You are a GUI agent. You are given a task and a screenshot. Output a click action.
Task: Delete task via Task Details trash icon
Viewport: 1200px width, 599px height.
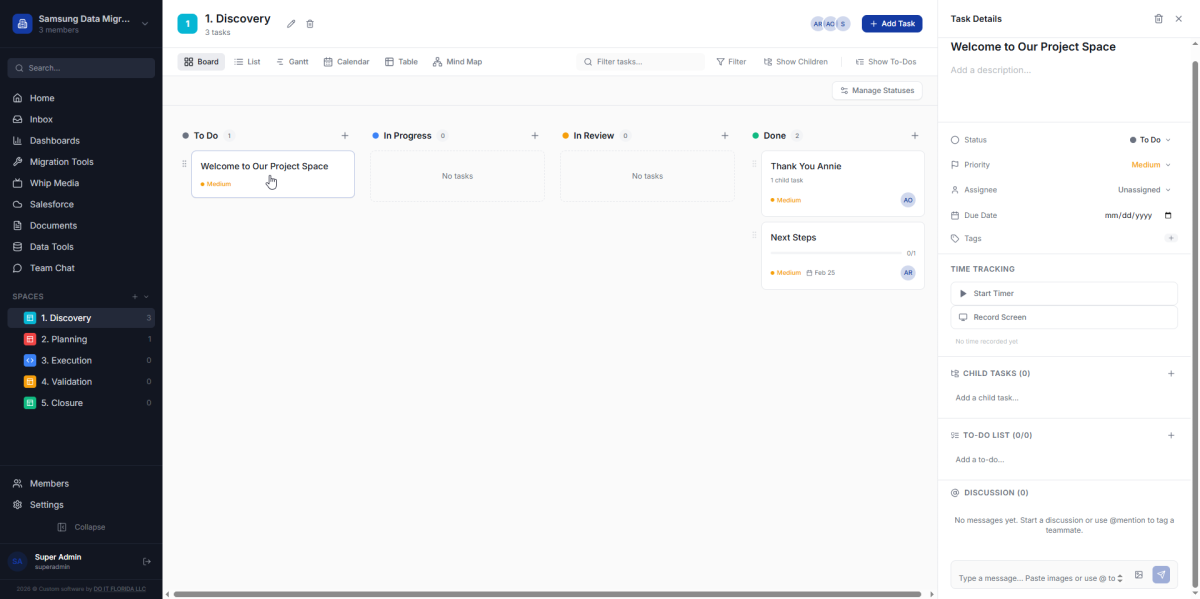[1158, 19]
